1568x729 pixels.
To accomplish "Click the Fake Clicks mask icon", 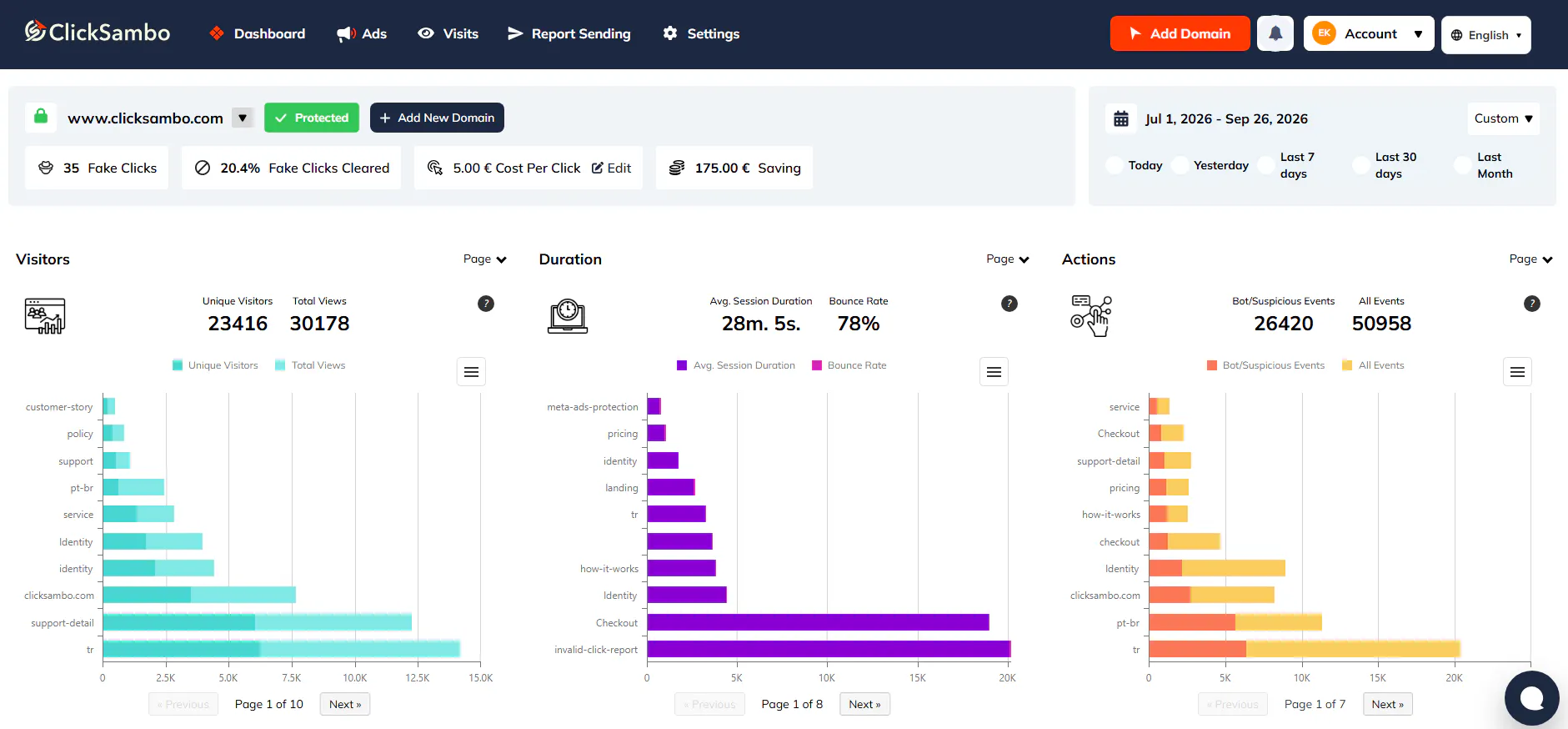I will (47, 168).
